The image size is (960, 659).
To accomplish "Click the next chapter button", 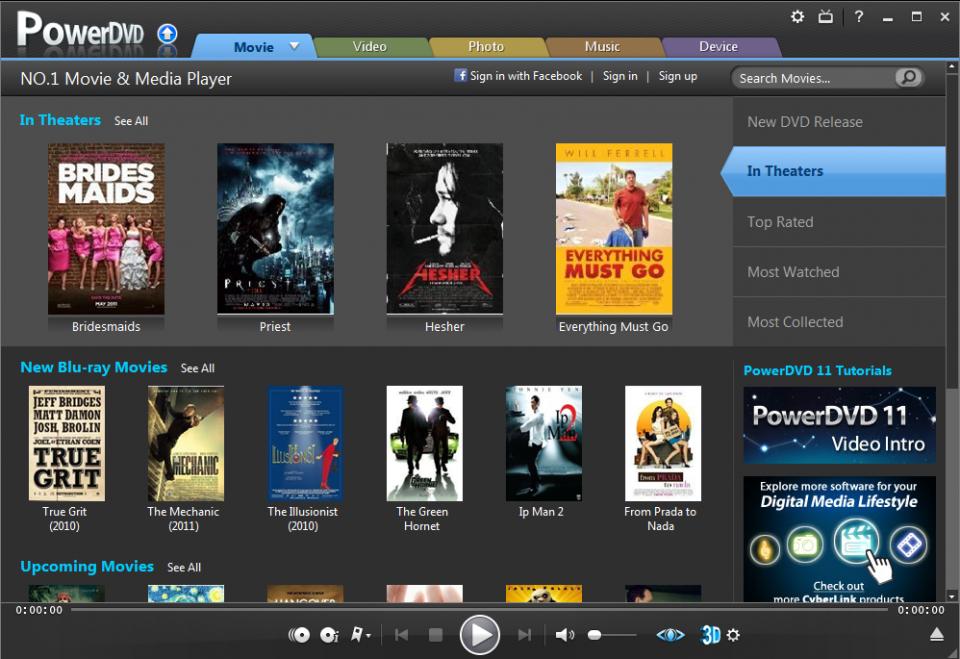I will pyautogui.click(x=524, y=635).
